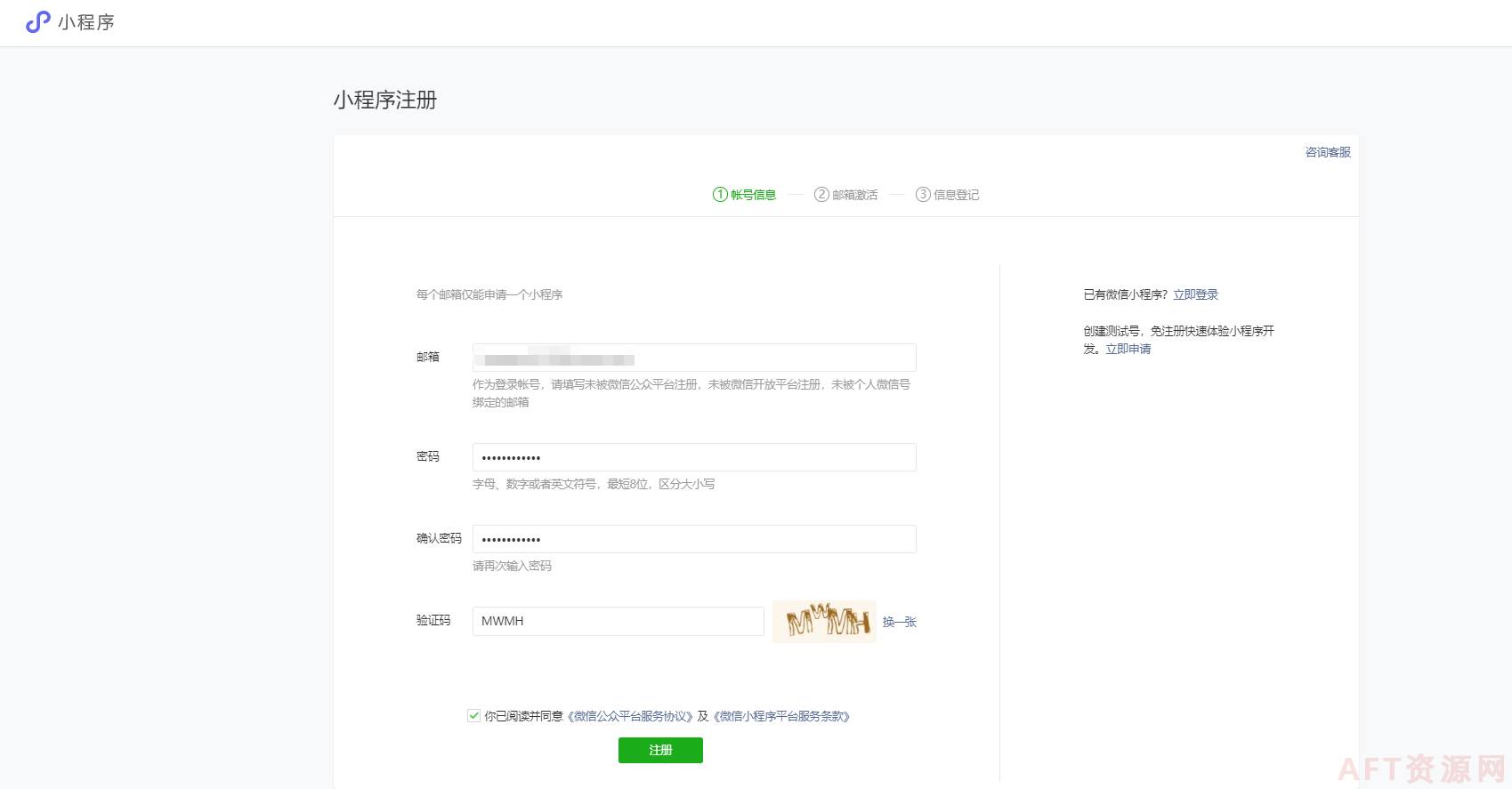Screen dimensions: 1512x789
Task: Click the captcha image showing MWMH
Action: coord(824,622)
